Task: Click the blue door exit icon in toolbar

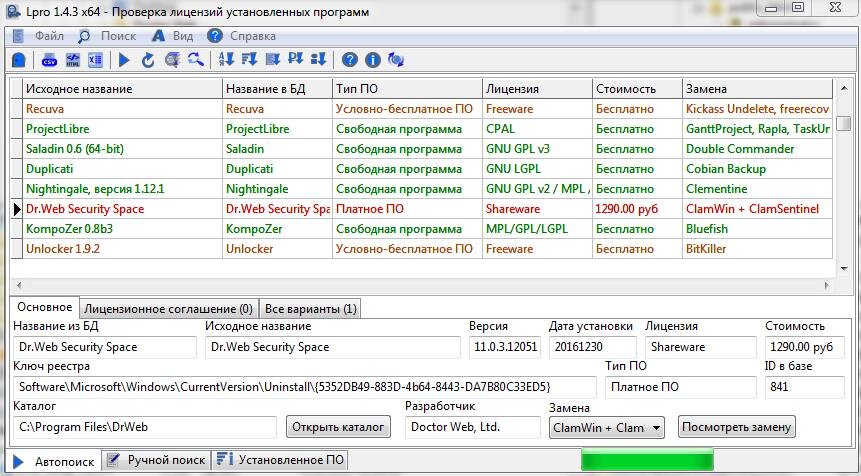Action: tap(19, 59)
